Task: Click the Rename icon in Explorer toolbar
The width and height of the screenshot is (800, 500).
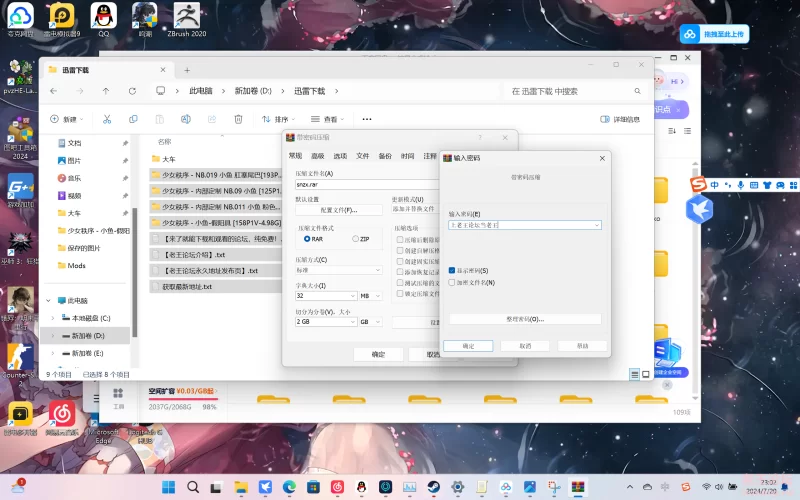Action: pos(186,119)
